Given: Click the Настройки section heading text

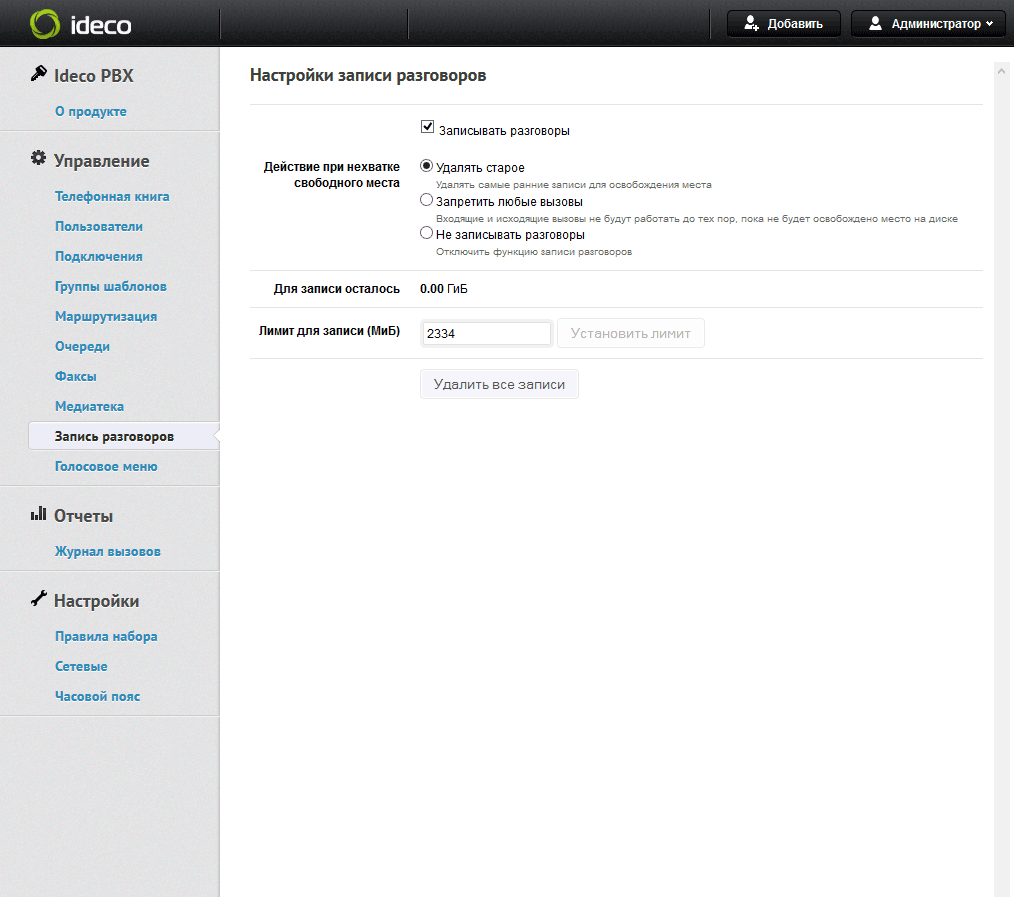Looking at the screenshot, I should 96,601.
